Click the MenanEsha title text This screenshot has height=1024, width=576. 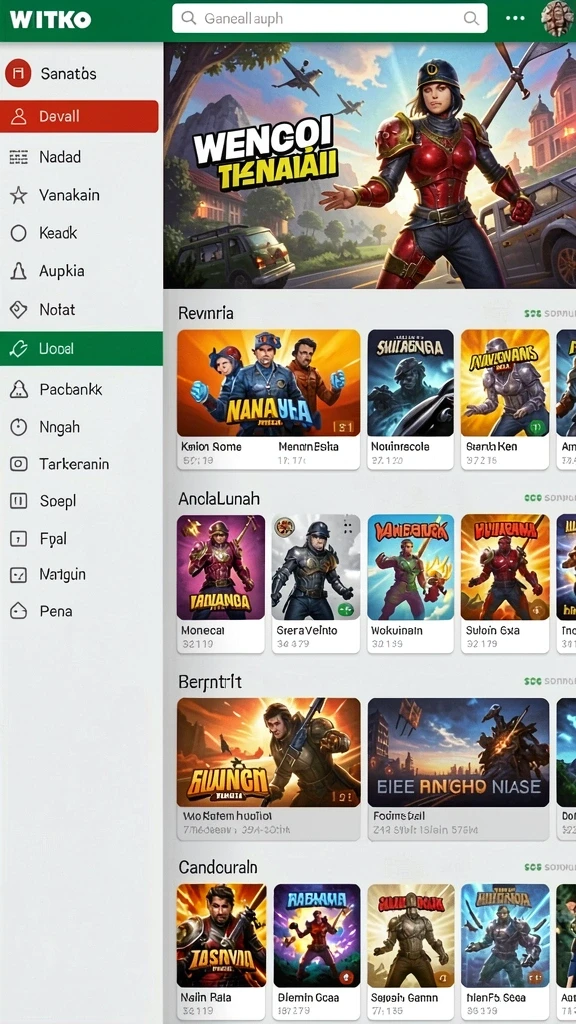pos(308,447)
